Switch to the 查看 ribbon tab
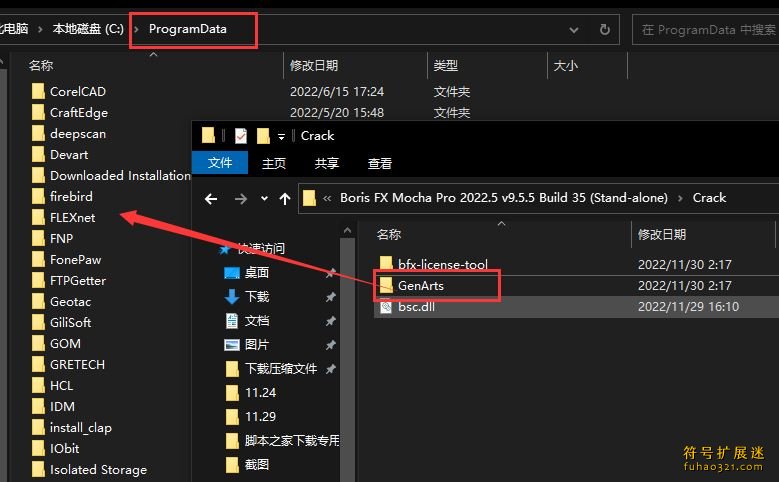 click(380, 163)
